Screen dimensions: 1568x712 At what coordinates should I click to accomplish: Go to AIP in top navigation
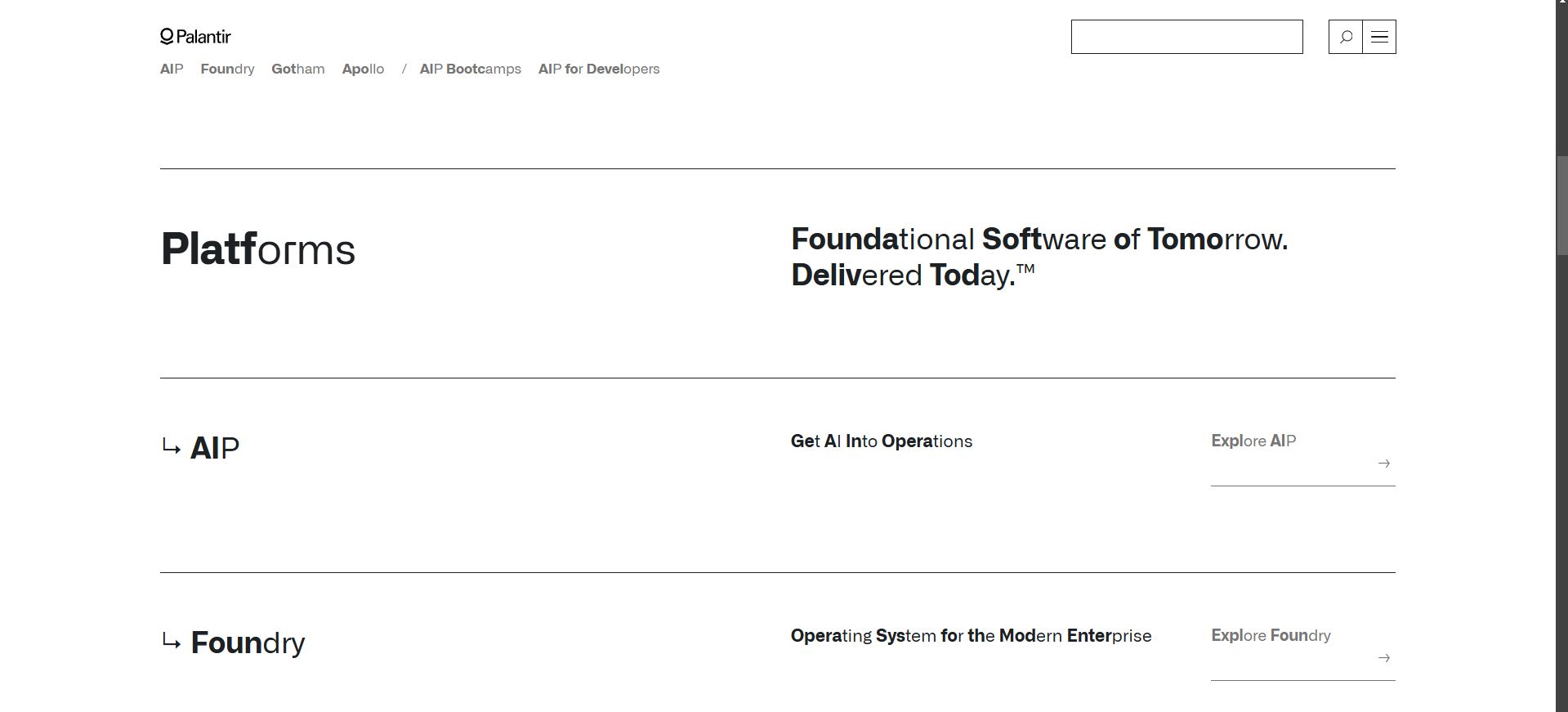172,69
